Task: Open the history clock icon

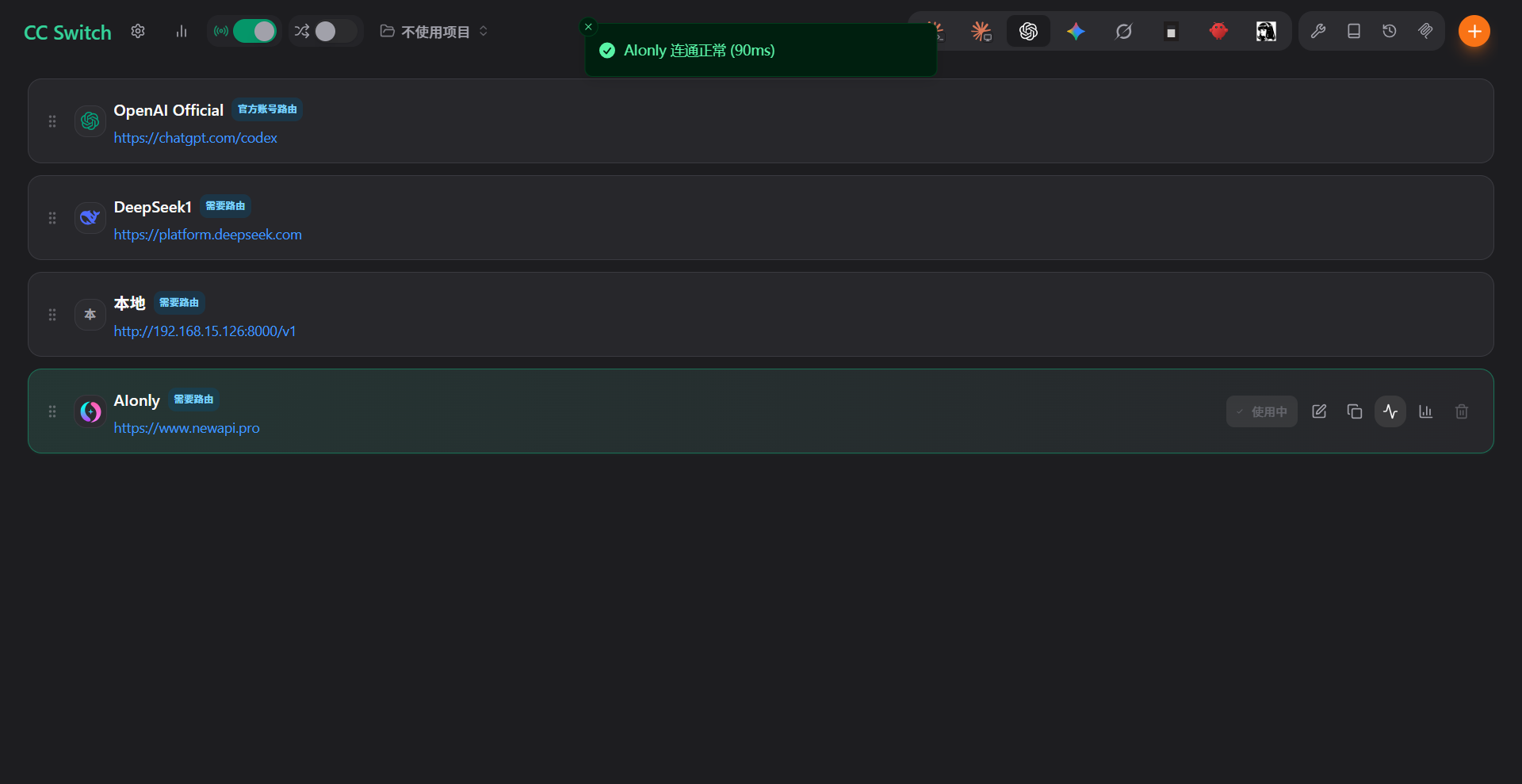Action: (1390, 31)
